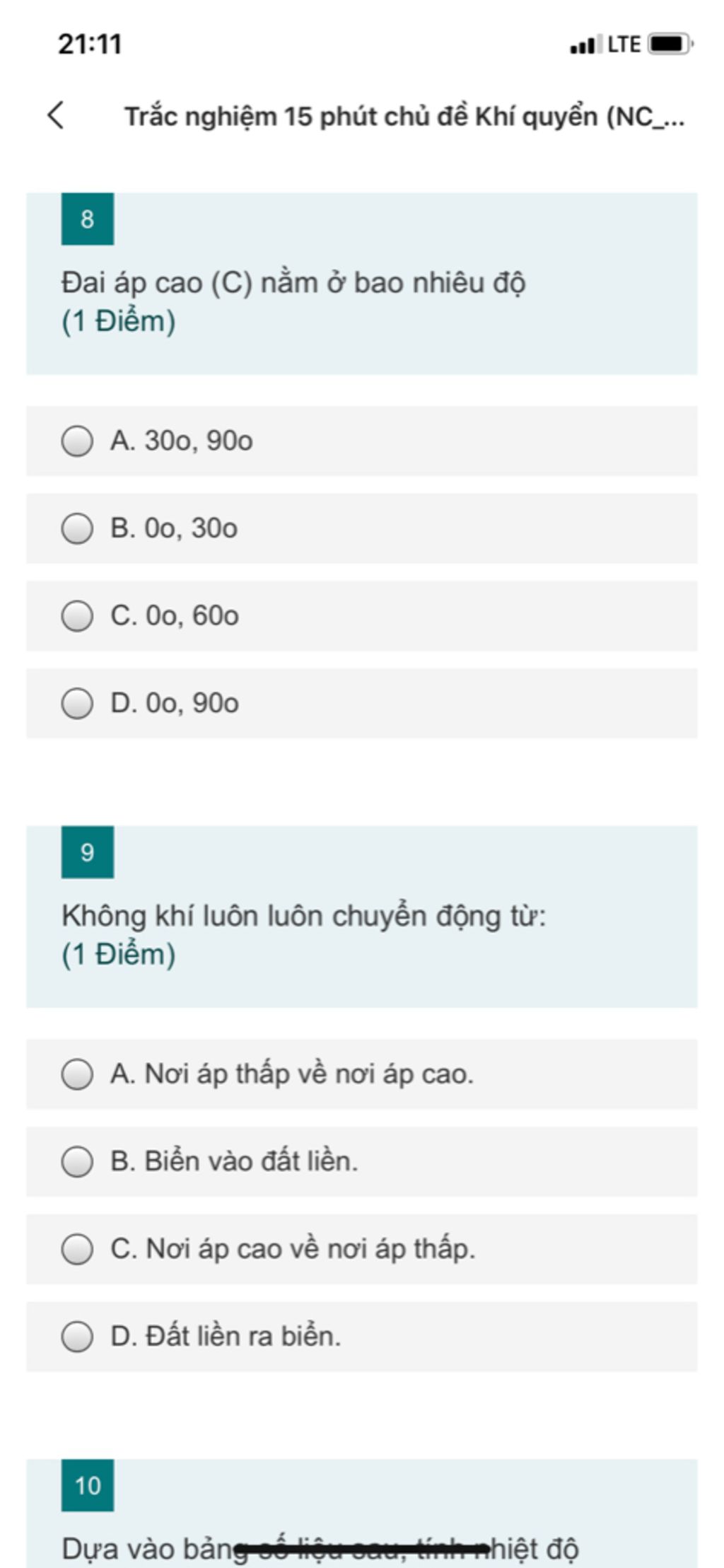Viewport: 724px width, 1568px height.
Task: Tap the 21:11 clock in status bar
Action: 90,45
